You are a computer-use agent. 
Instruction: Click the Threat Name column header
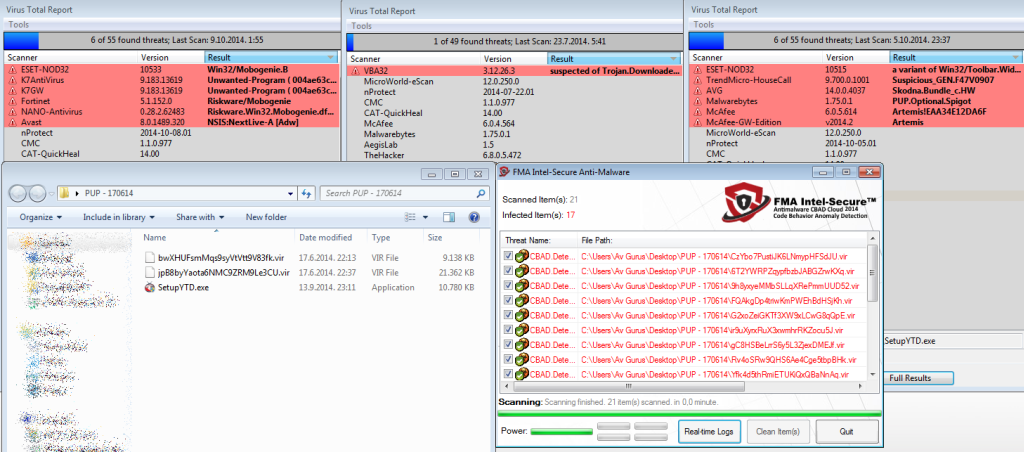[x=539, y=240]
